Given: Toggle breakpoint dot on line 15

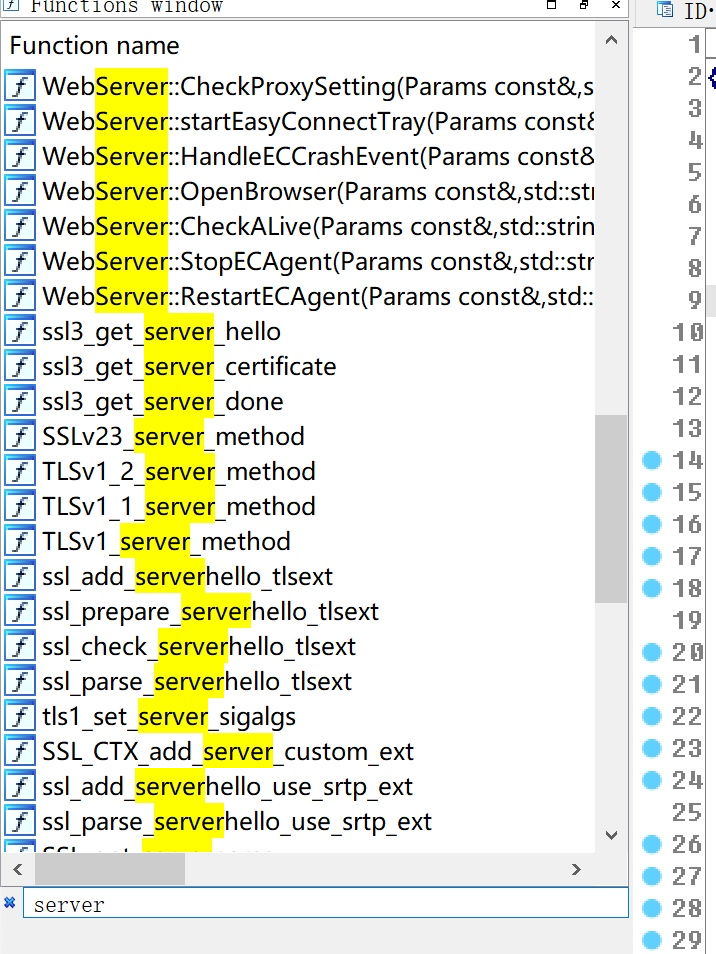Looking at the screenshot, I should tap(652, 492).
